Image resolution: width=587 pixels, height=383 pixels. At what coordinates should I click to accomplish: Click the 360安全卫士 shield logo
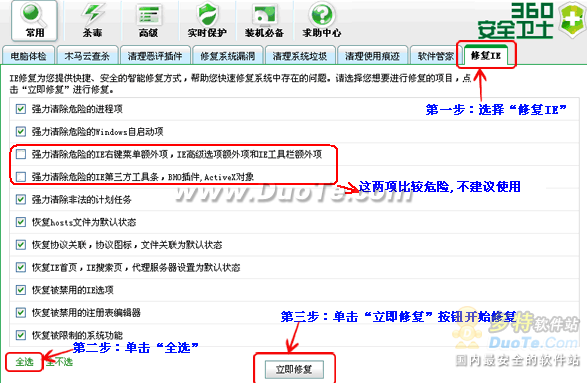571,19
